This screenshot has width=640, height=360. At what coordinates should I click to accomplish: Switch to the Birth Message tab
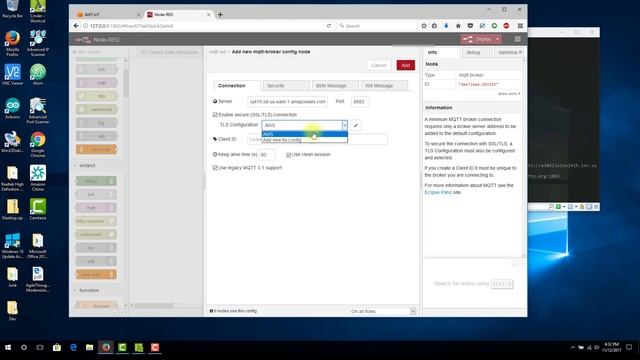point(335,86)
